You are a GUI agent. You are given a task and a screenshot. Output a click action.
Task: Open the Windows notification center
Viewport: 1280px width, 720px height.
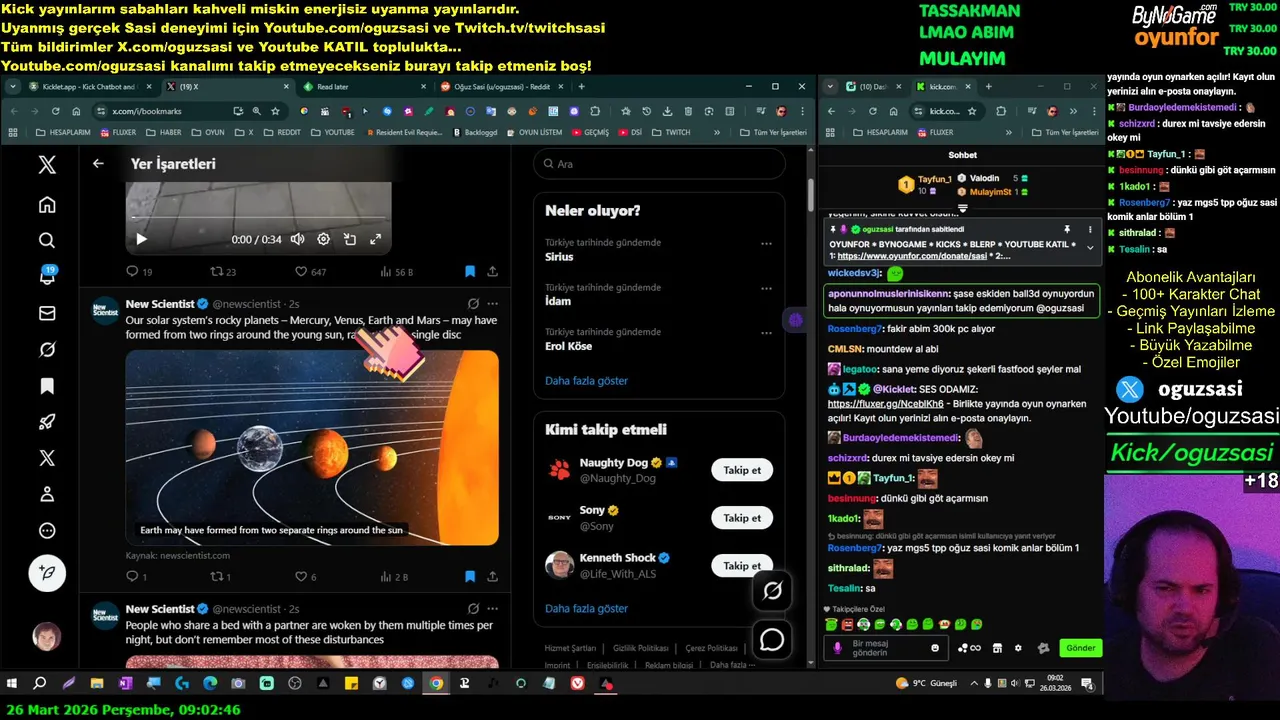1090,684
